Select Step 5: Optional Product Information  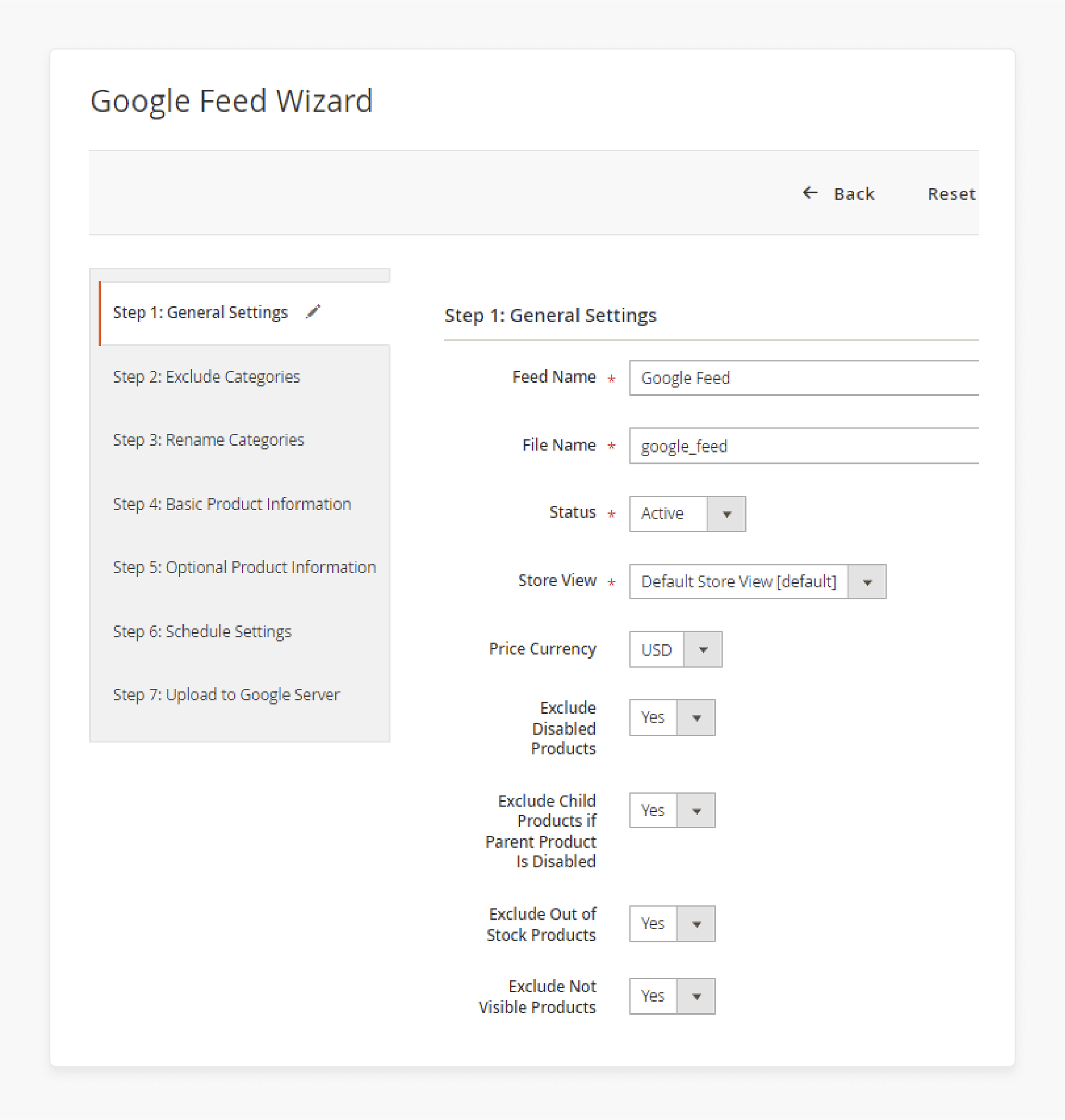244,568
